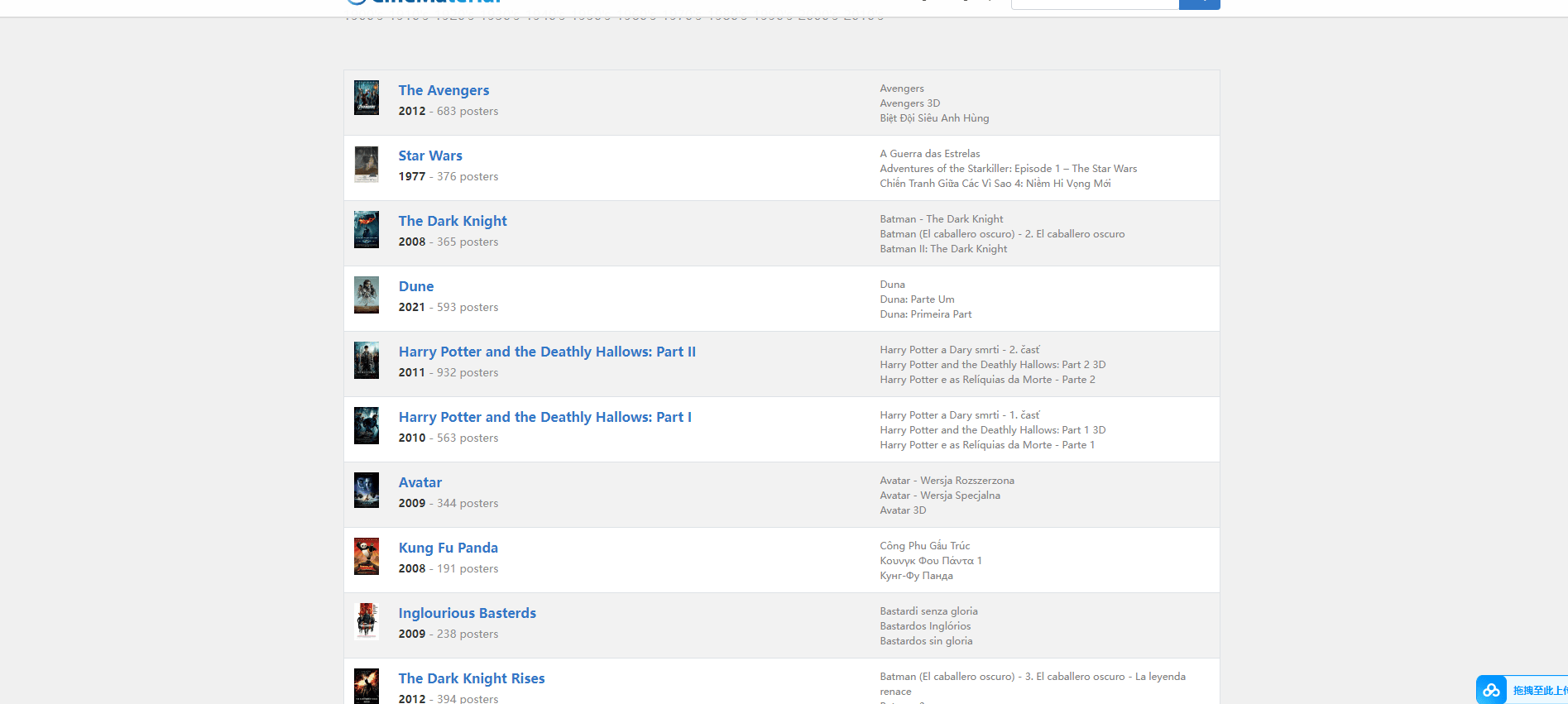
Task: Select alternate title "Κουνγκ Φου Πάντα 1"
Action: pos(931,561)
